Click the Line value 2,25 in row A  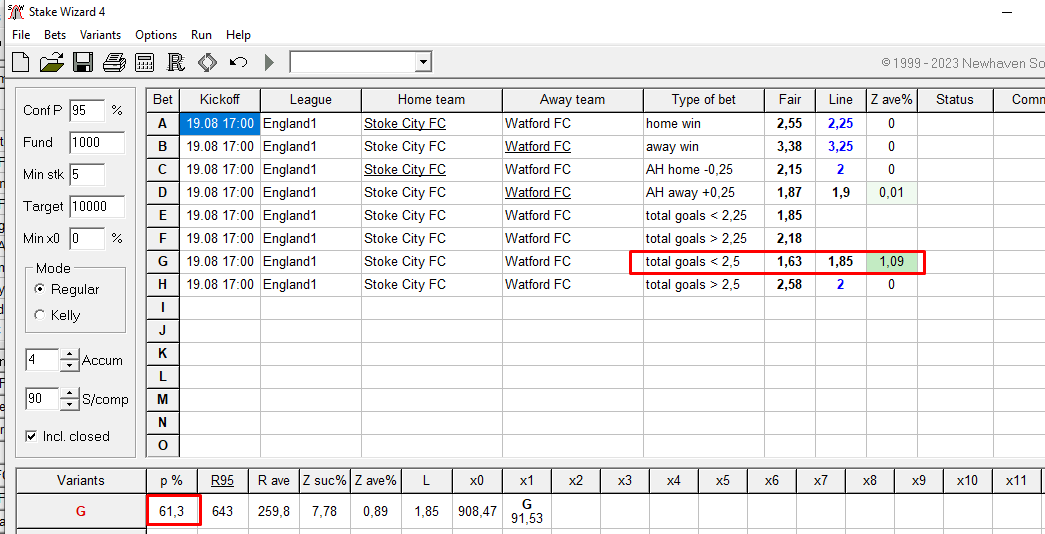pyautogui.click(x=840, y=123)
